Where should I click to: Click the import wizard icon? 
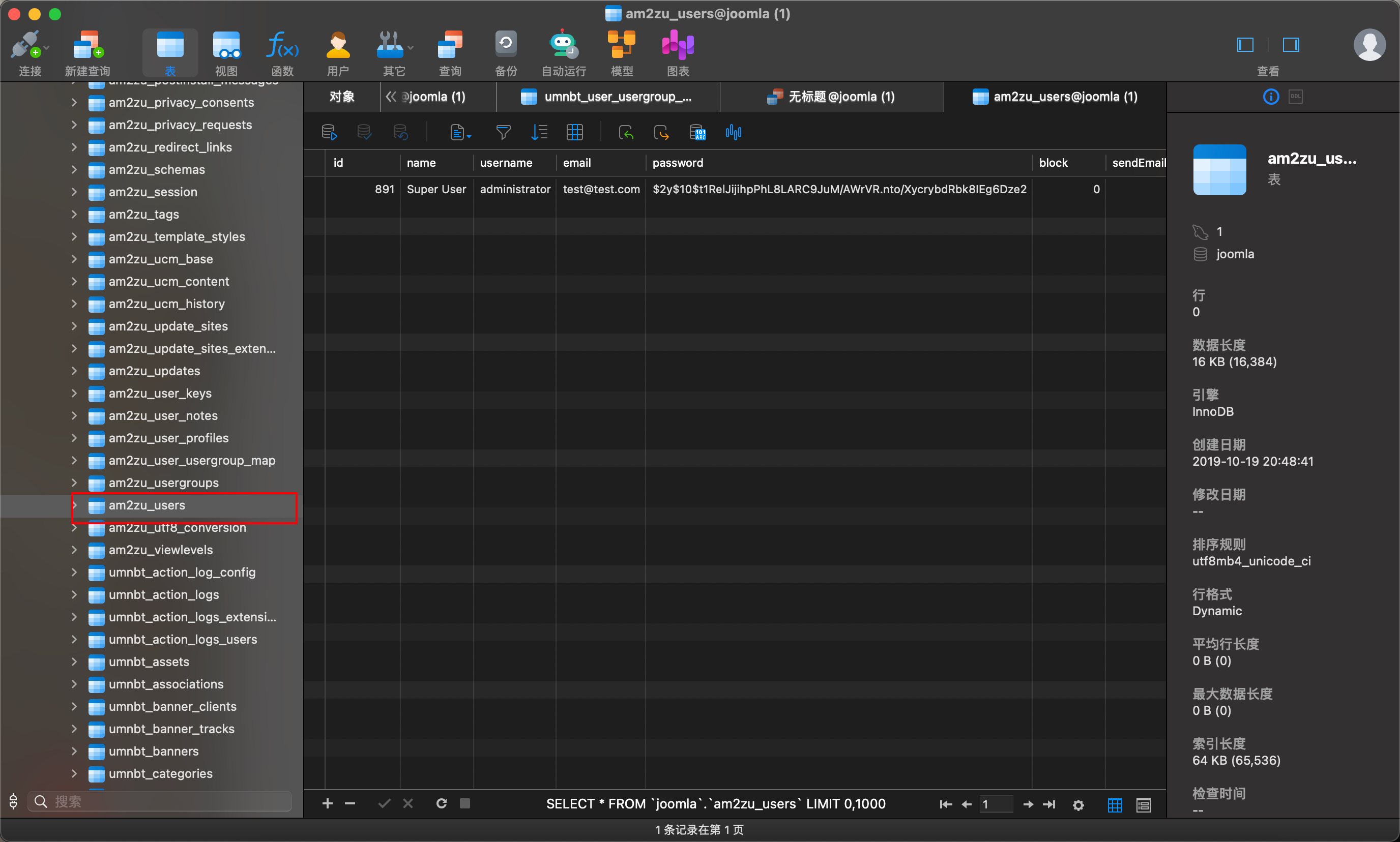[x=626, y=133]
